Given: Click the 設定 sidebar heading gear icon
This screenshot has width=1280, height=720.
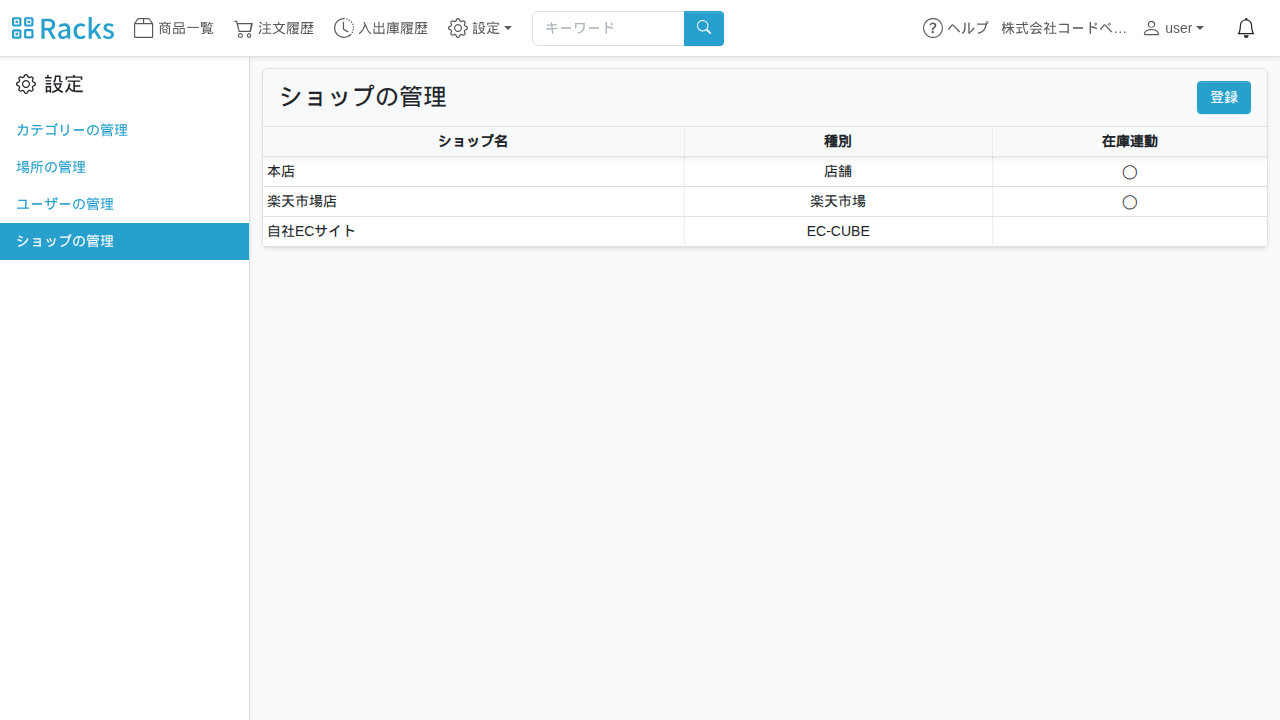Looking at the screenshot, I should (x=26, y=84).
